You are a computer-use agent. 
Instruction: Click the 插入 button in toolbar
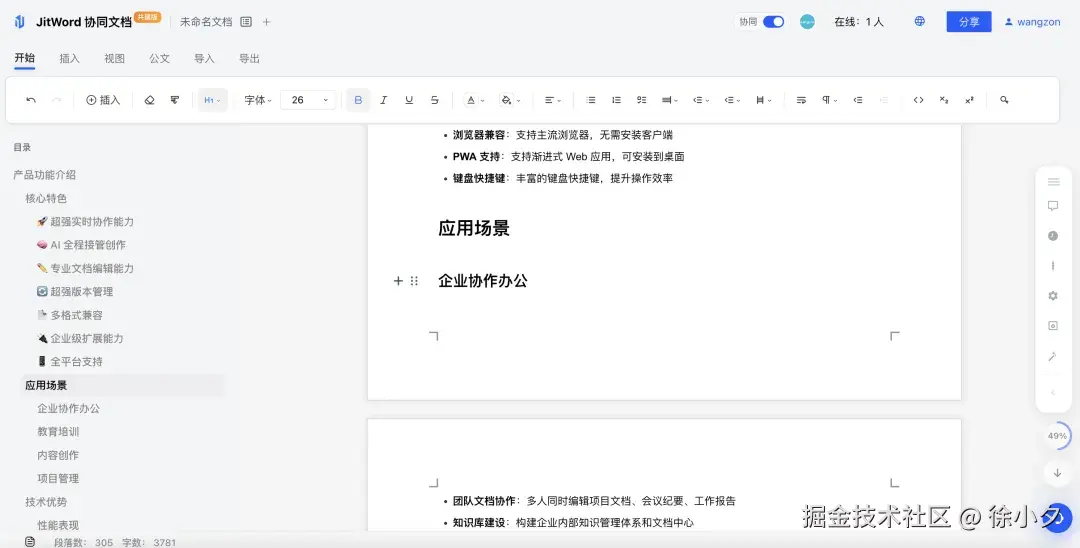(103, 100)
